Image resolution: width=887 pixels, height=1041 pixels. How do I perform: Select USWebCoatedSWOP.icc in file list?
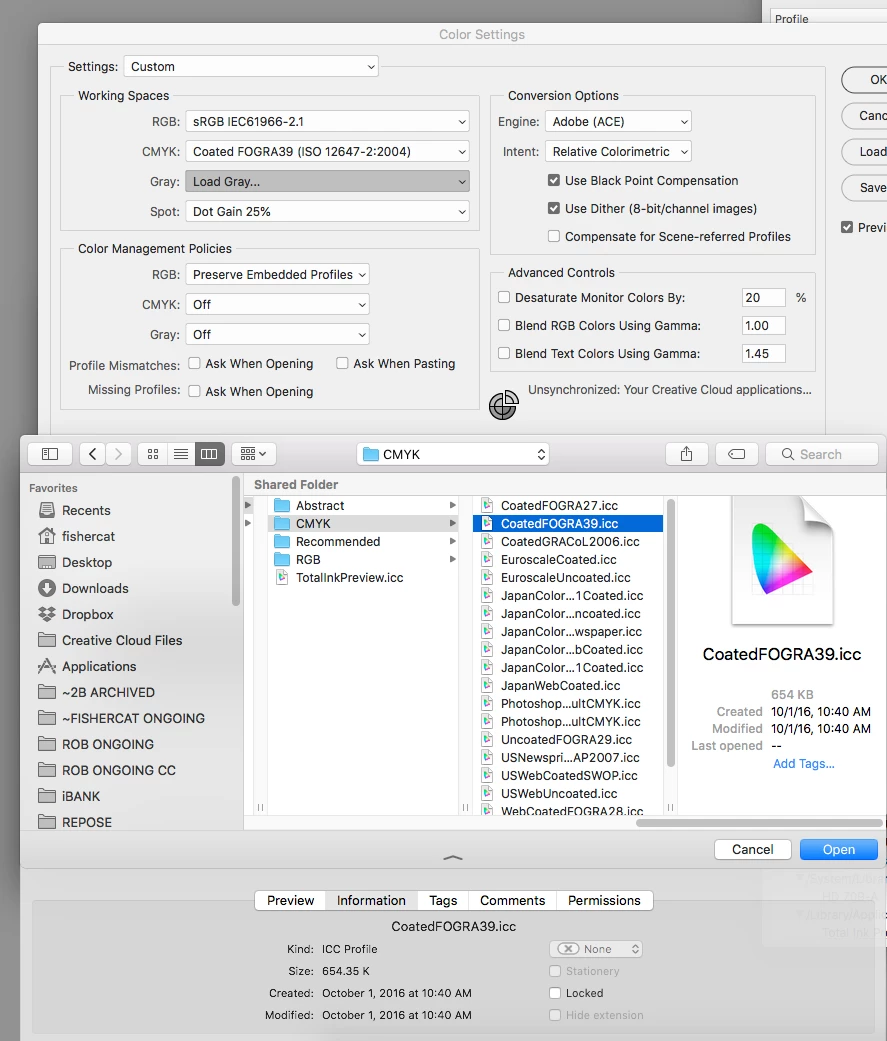tap(568, 775)
